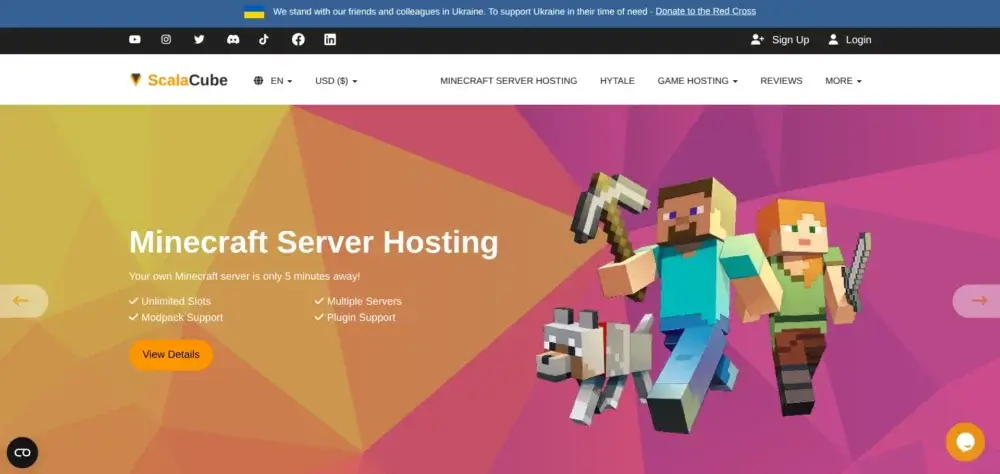
Task: Open Donate to the Red Cross link
Action: click(705, 11)
